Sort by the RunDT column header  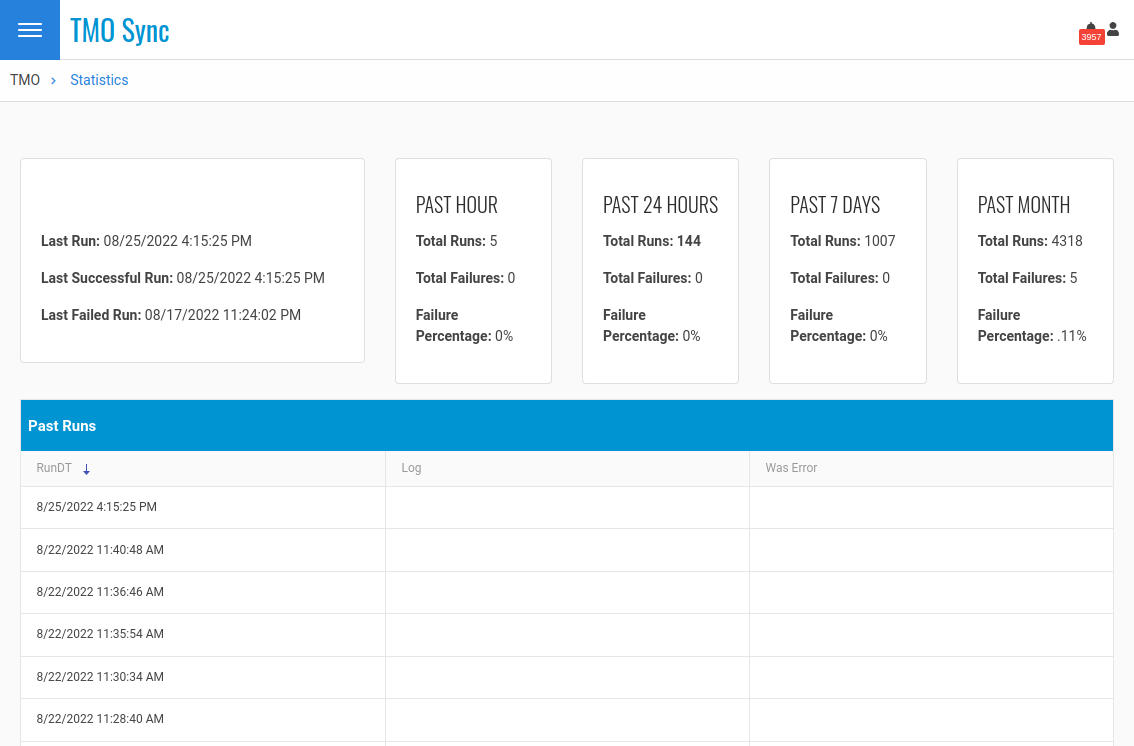click(54, 468)
